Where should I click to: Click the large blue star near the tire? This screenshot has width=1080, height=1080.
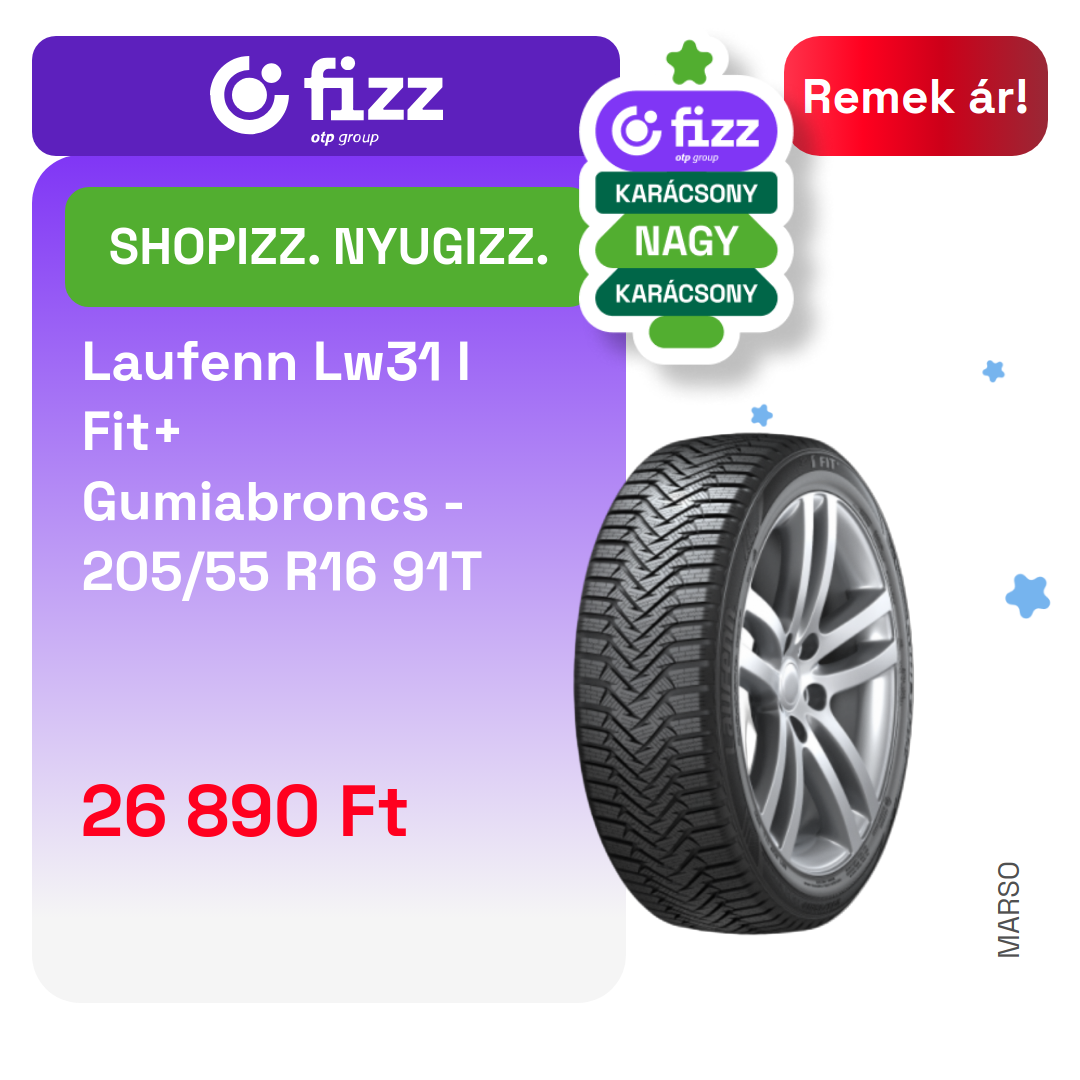point(1028,596)
